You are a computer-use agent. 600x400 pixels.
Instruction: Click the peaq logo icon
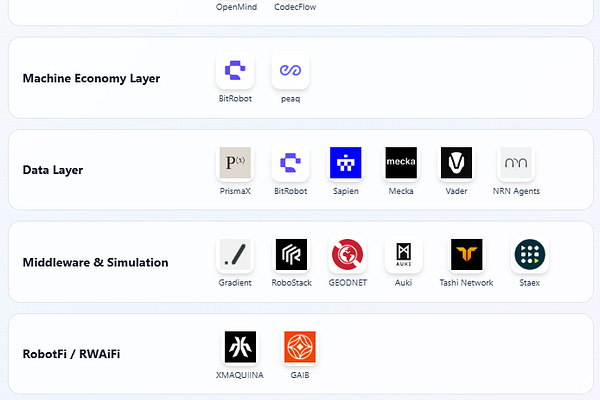tap(290, 70)
